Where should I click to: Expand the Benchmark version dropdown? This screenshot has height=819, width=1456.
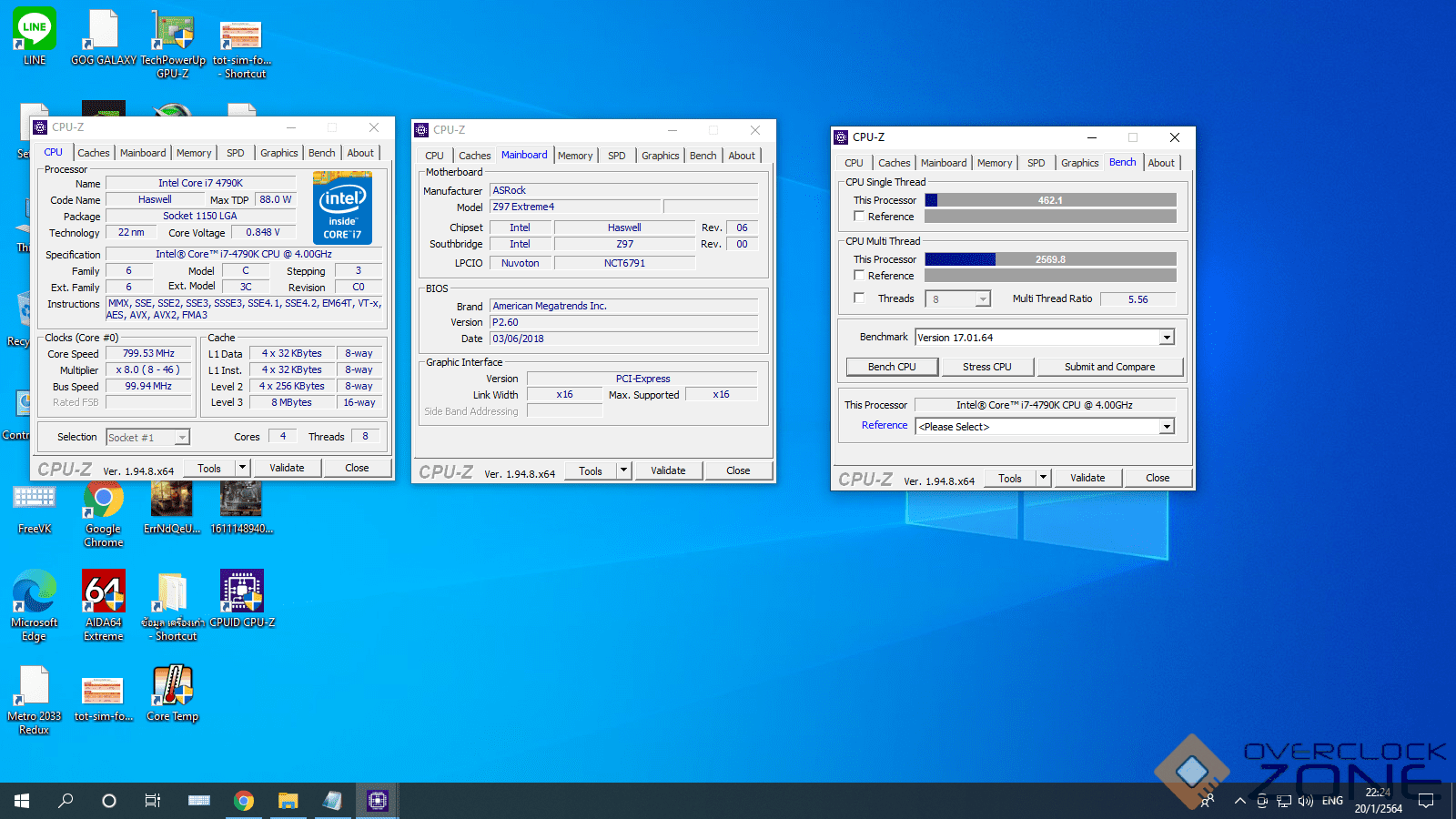1166,338
